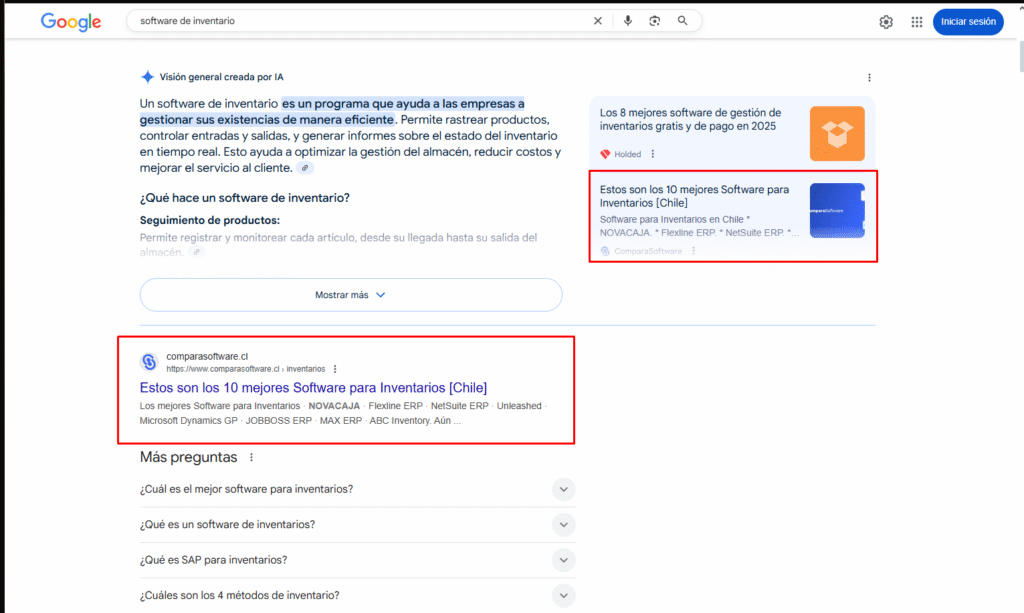Open AI overview three-dot options menu

[869, 78]
